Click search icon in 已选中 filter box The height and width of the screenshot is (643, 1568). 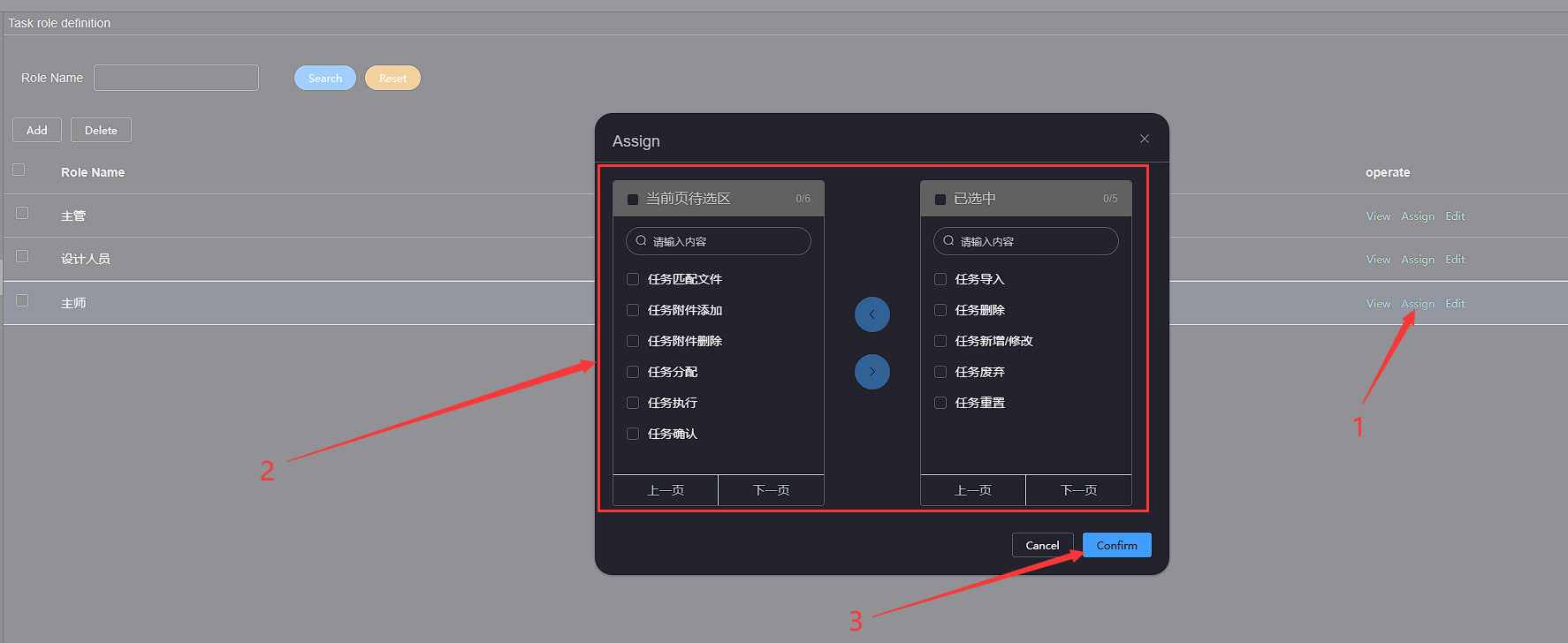click(949, 240)
